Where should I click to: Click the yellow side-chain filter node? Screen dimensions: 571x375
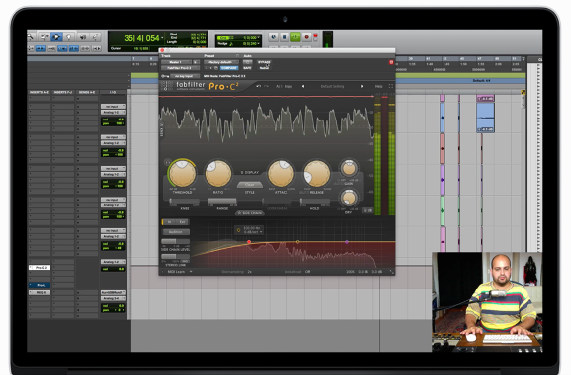298,242
